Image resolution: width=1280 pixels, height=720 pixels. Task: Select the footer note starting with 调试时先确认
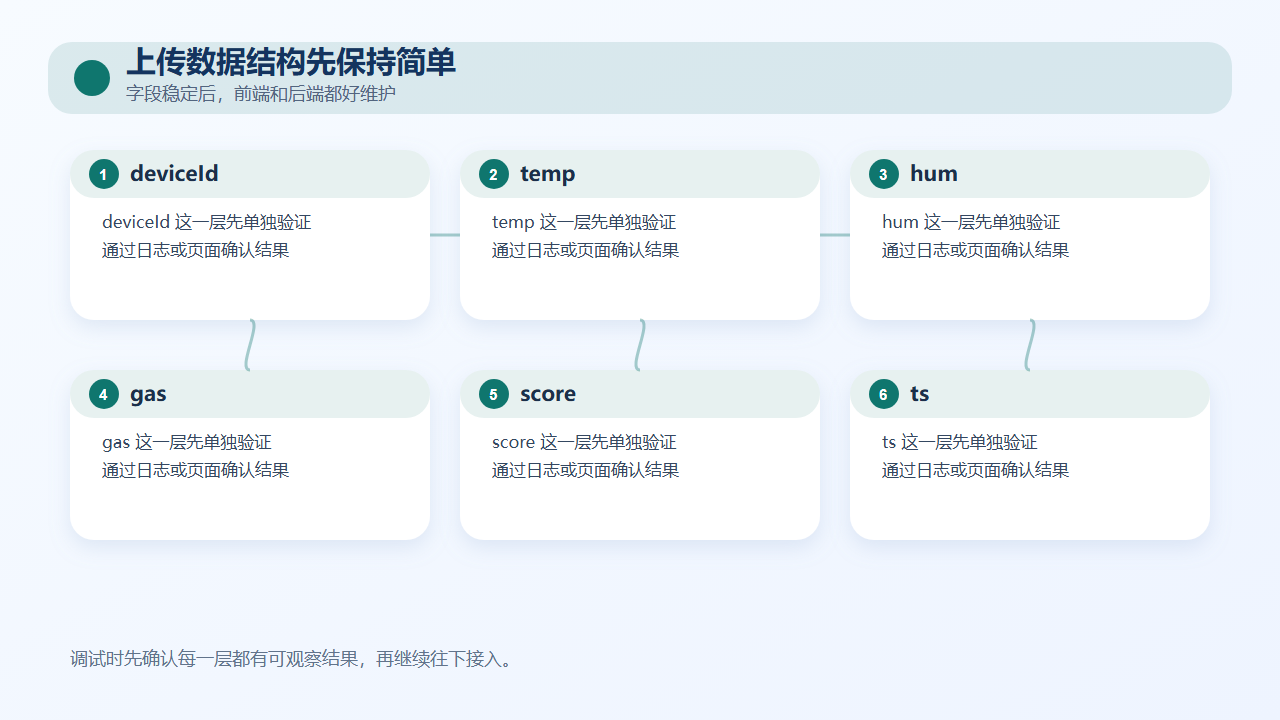tap(292, 659)
